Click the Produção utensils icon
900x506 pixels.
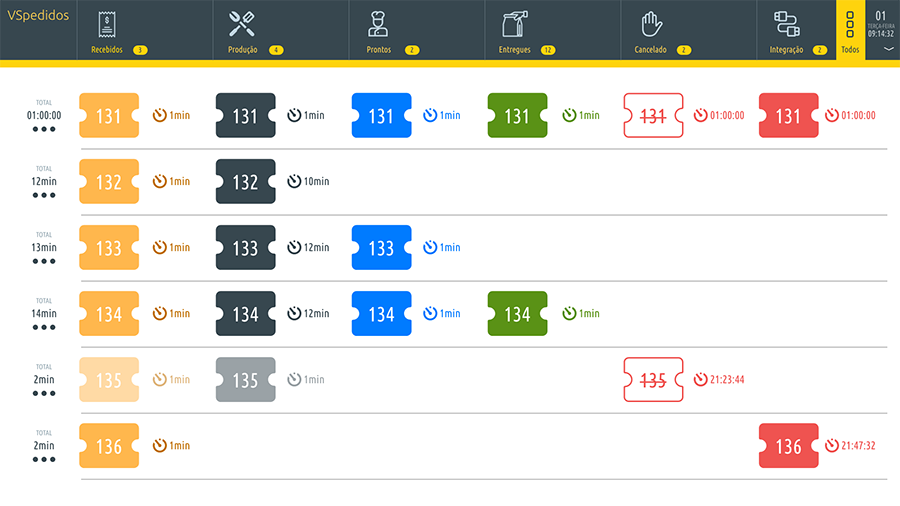[242, 24]
